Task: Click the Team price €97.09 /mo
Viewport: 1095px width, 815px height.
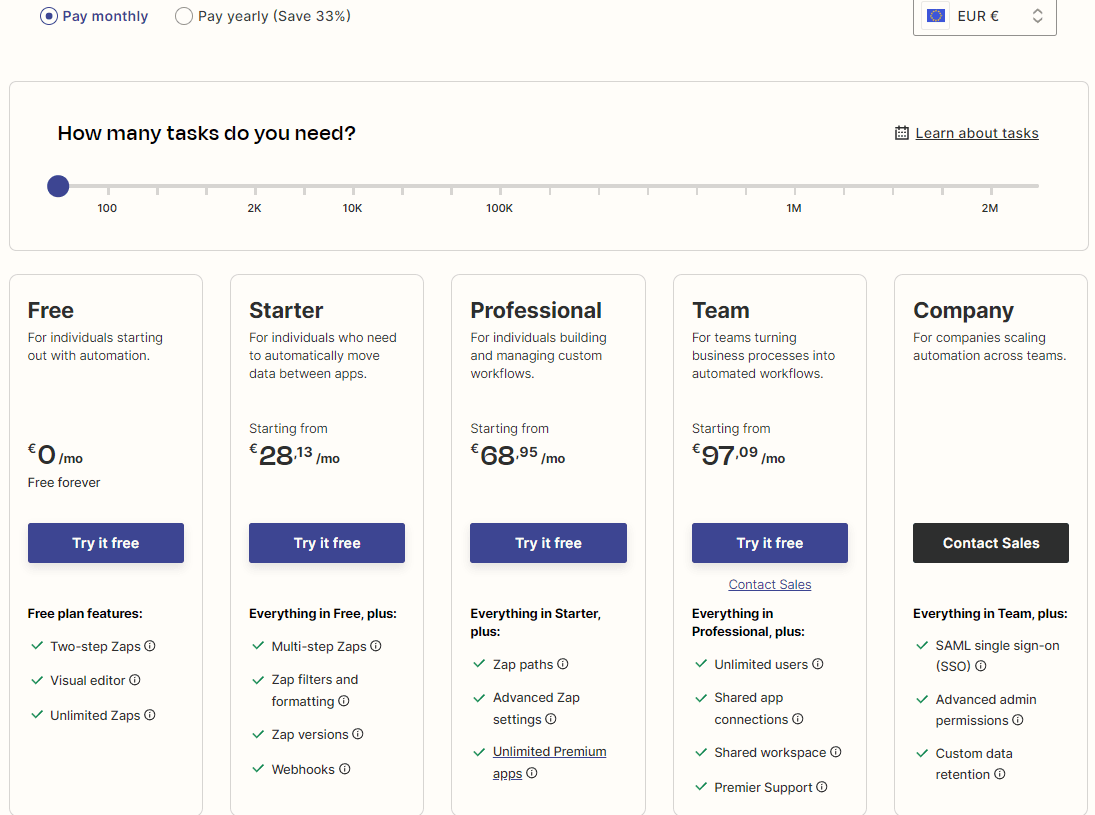Action: click(x=738, y=455)
